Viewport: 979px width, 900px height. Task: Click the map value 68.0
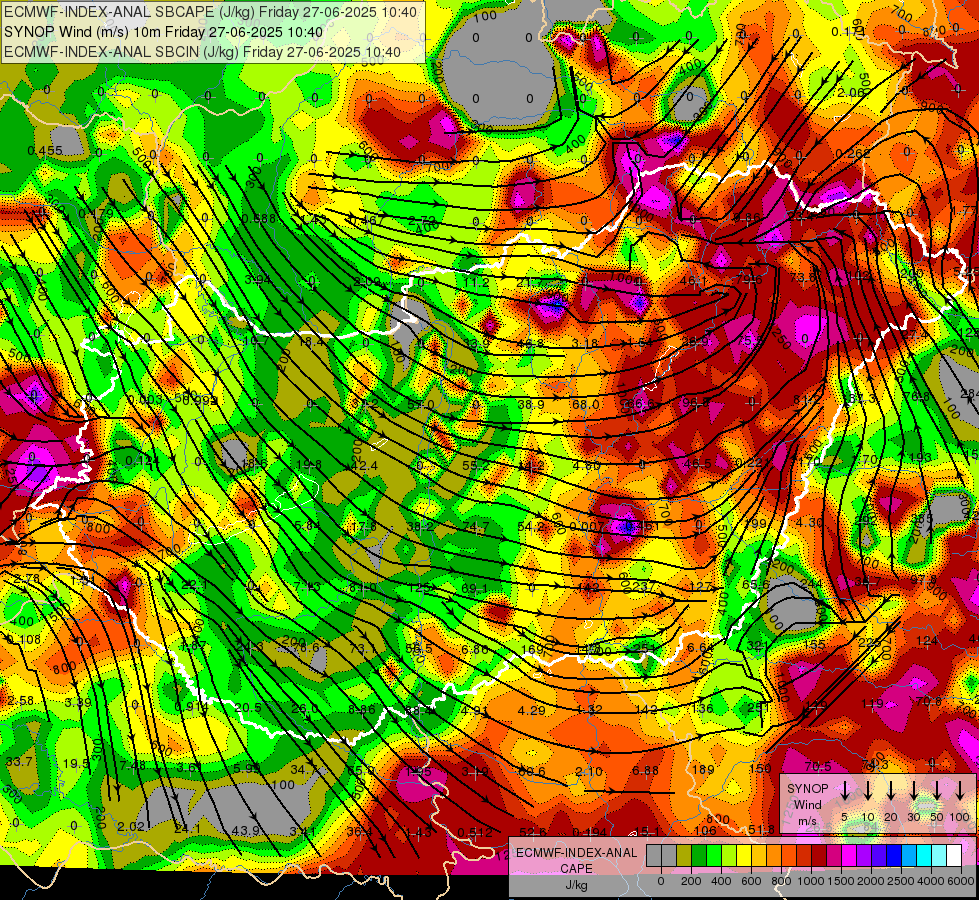tap(586, 404)
